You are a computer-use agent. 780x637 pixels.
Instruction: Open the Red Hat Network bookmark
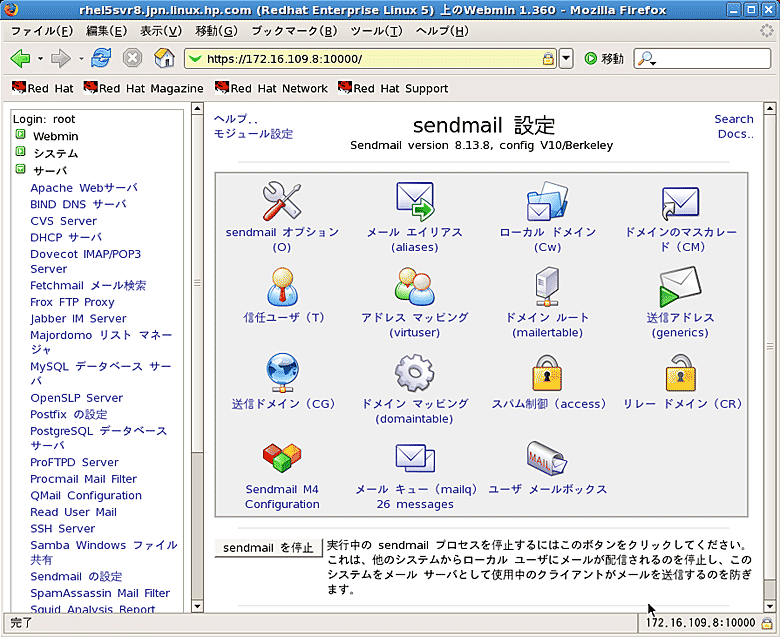pos(271,88)
